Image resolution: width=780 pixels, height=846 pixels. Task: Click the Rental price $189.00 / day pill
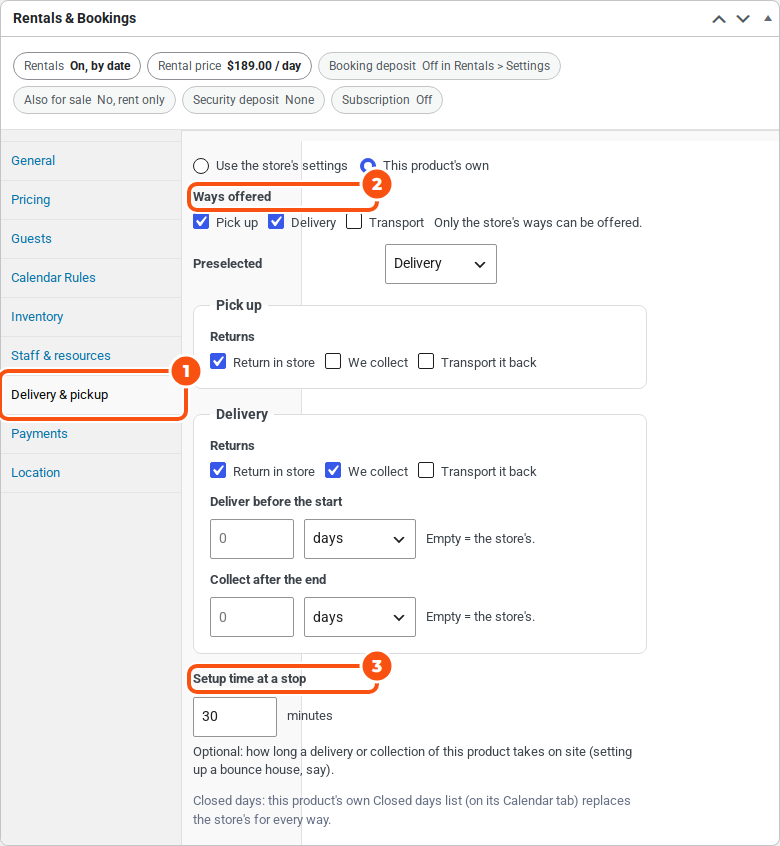229,66
